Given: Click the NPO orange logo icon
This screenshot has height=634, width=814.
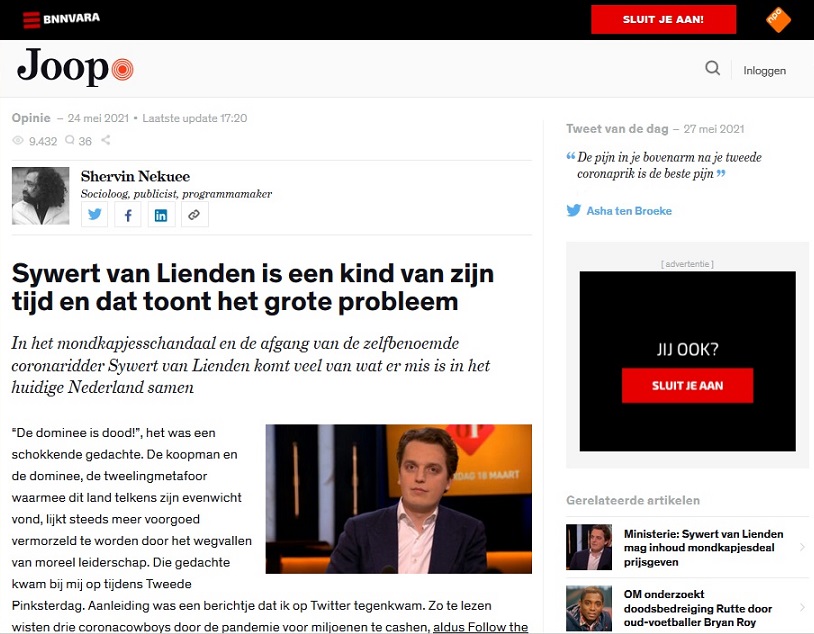Looking at the screenshot, I should tap(778, 20).
